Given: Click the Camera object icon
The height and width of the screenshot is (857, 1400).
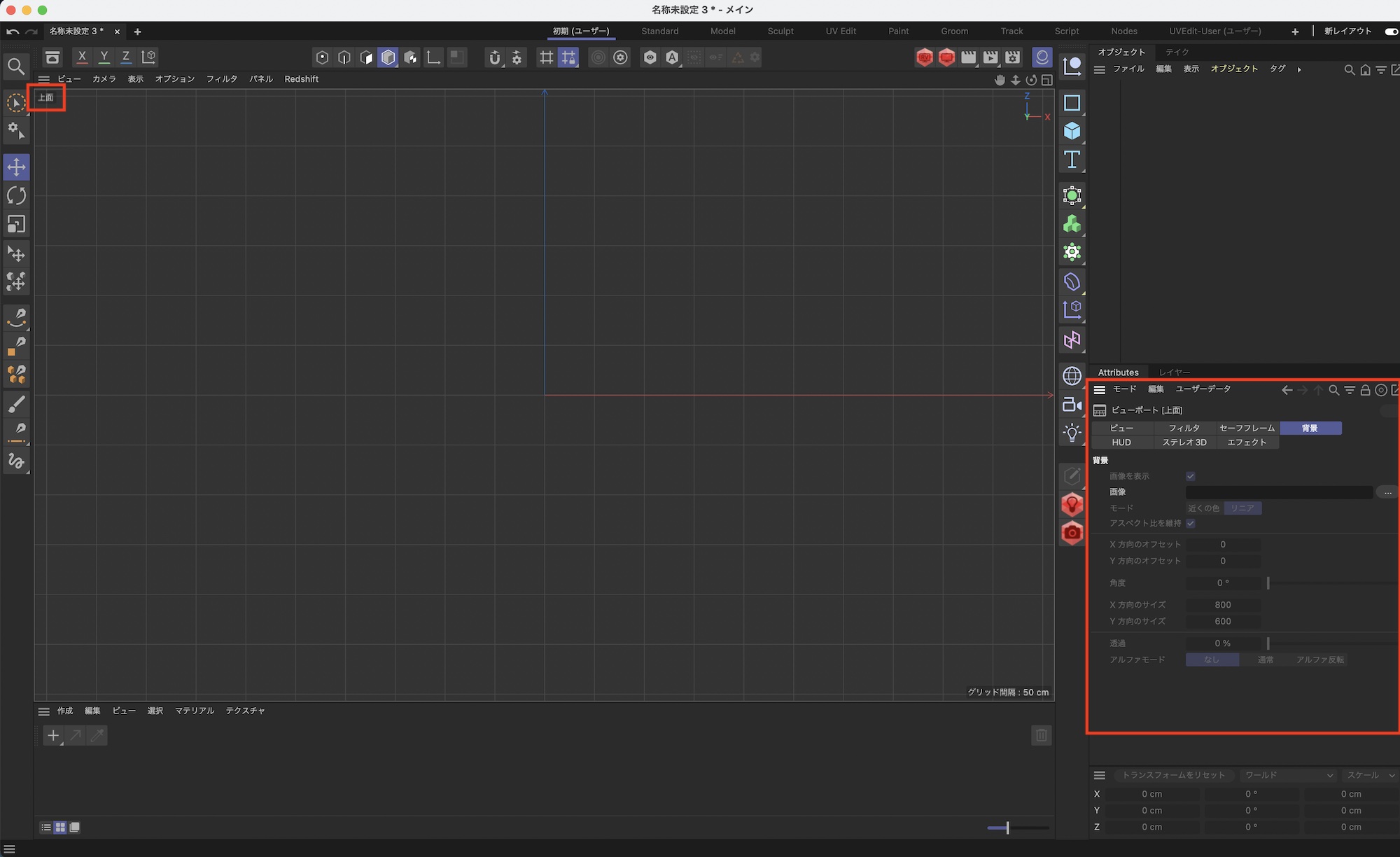Looking at the screenshot, I should click(1072, 405).
